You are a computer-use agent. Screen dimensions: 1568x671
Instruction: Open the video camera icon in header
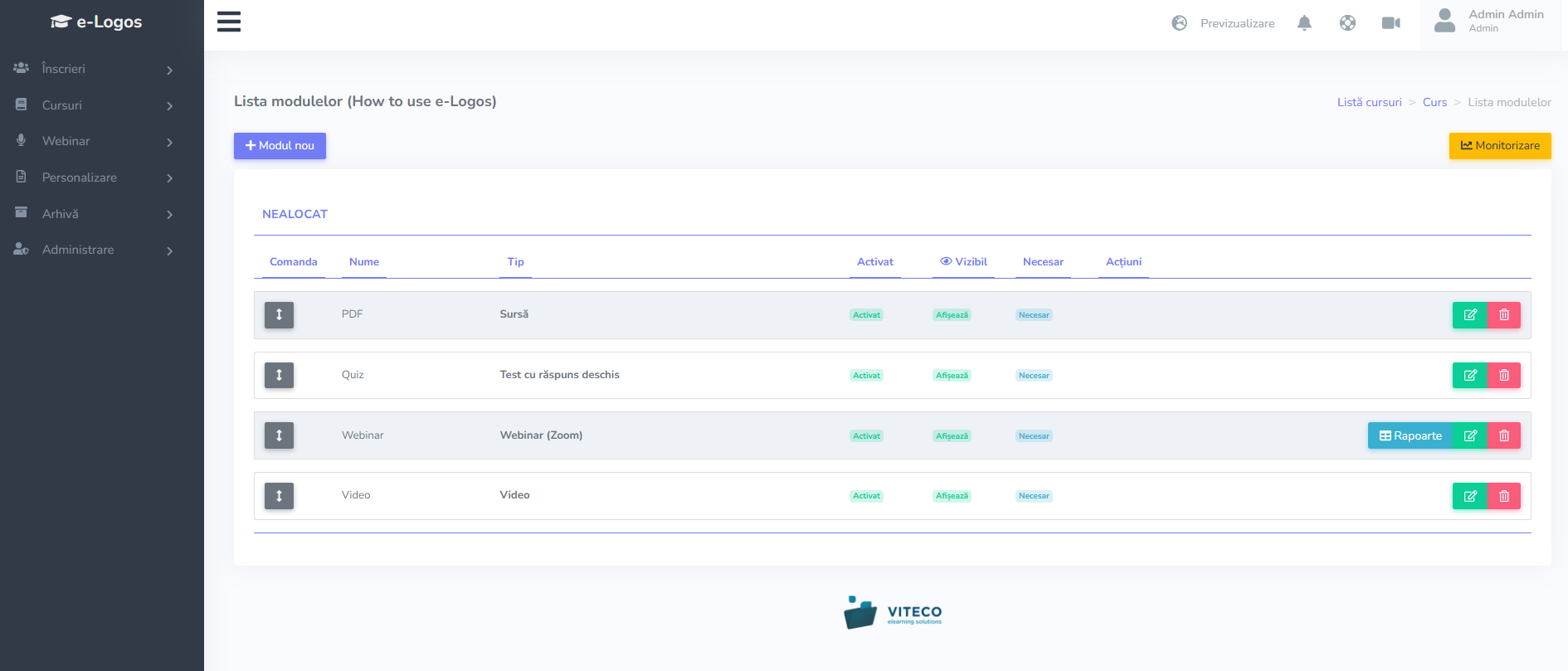[x=1390, y=23]
